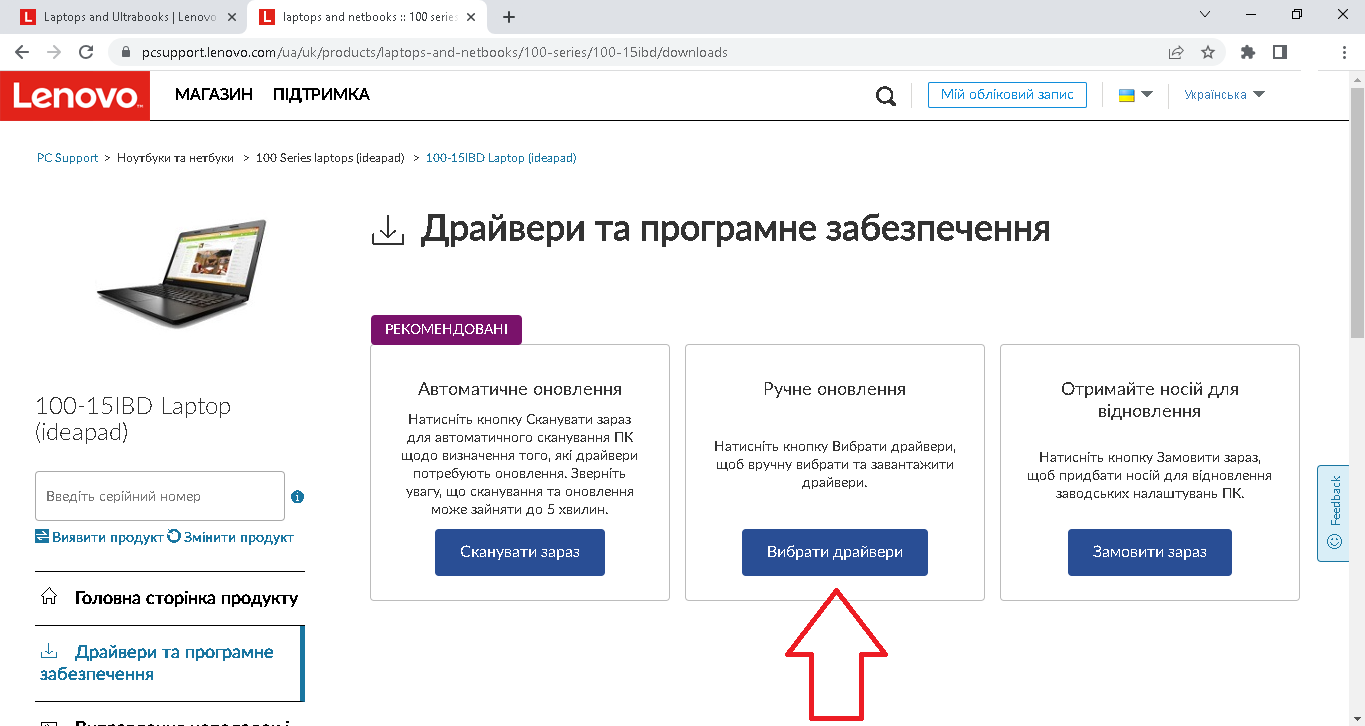Click the Сканувати зараз button
The height and width of the screenshot is (726, 1365).
point(520,552)
